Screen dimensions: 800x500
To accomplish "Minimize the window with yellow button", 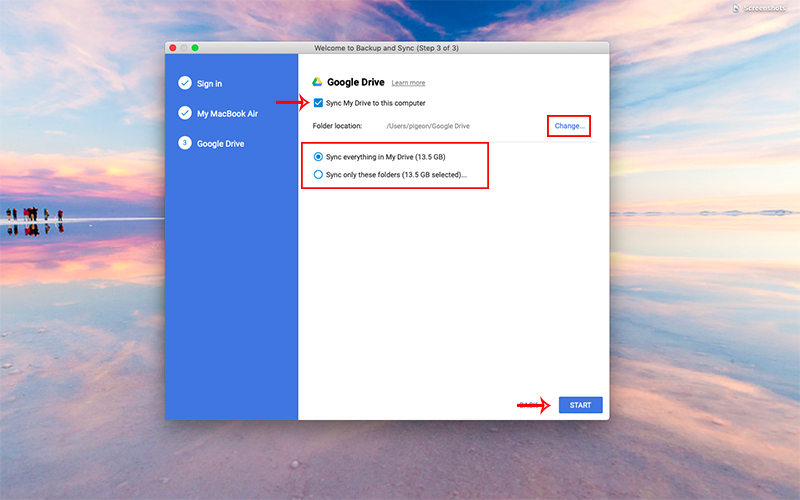I will tap(184, 47).
